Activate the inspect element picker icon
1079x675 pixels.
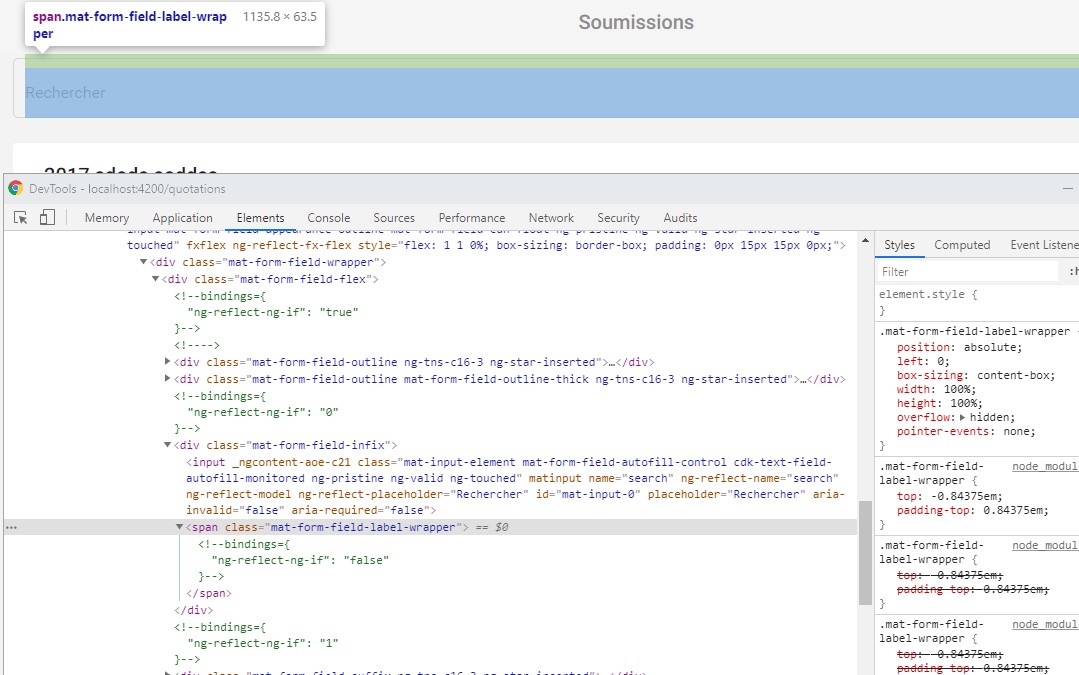21,217
